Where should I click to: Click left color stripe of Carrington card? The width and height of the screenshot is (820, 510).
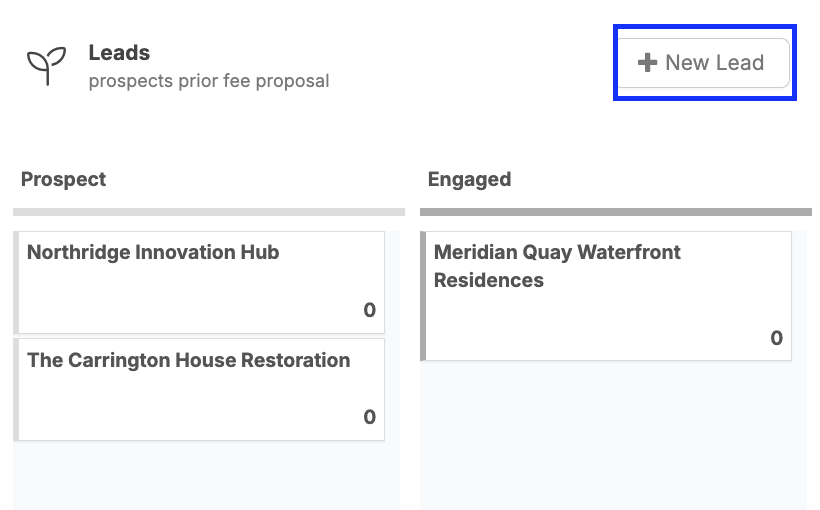point(16,389)
